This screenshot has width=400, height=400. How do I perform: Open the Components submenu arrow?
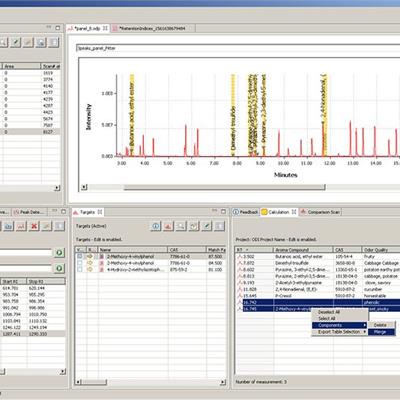(x=365, y=325)
